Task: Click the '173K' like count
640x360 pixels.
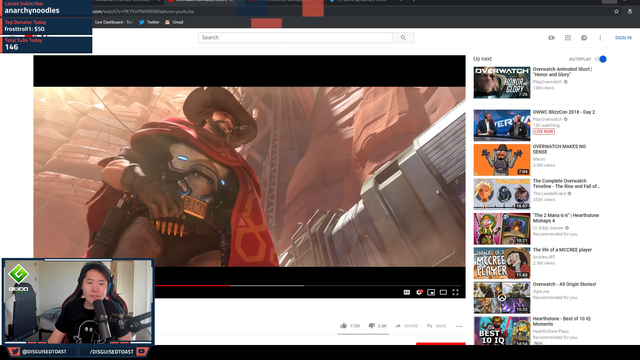Action: pos(355,326)
